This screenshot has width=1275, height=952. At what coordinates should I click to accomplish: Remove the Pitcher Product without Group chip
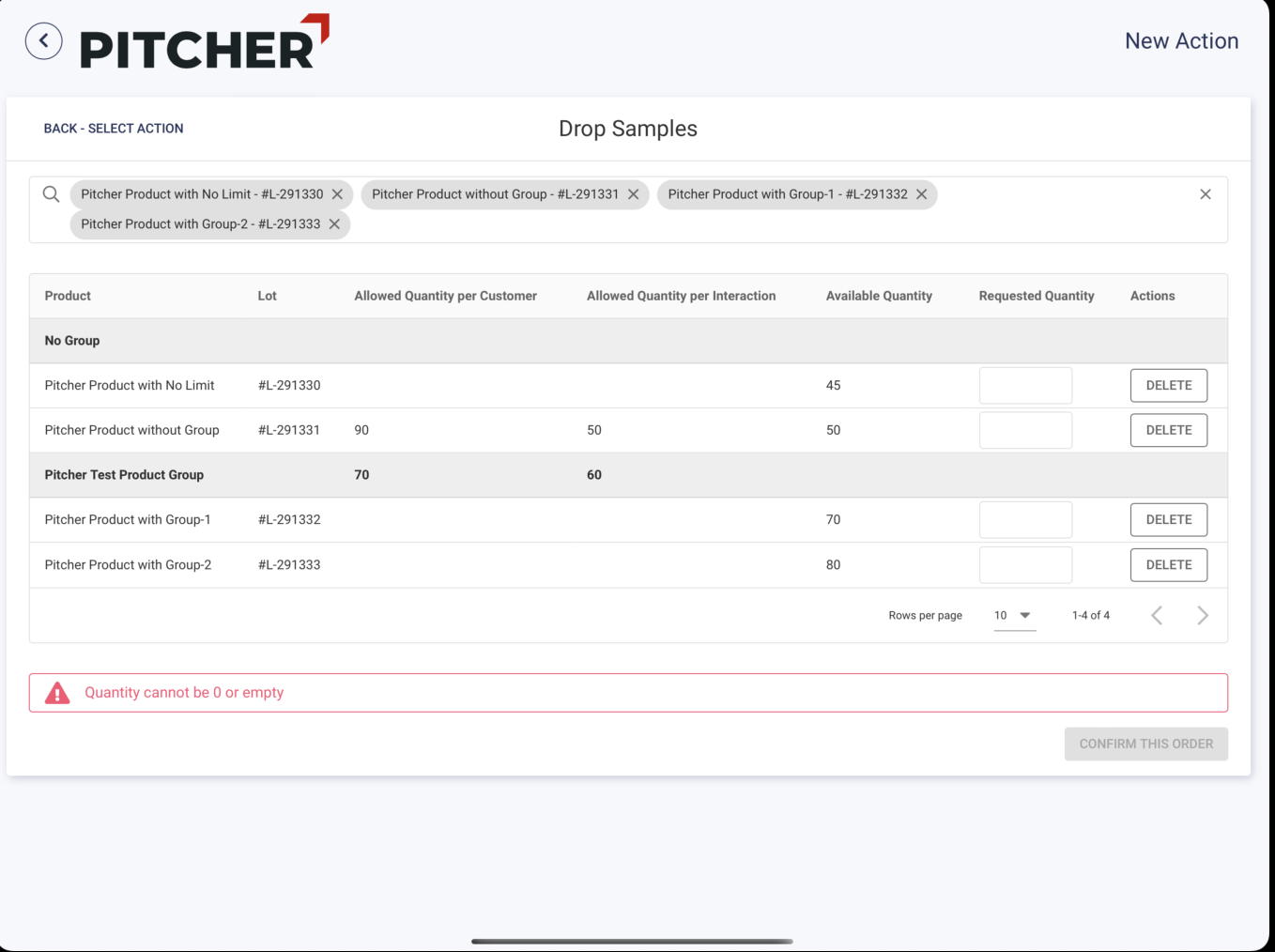tap(634, 194)
